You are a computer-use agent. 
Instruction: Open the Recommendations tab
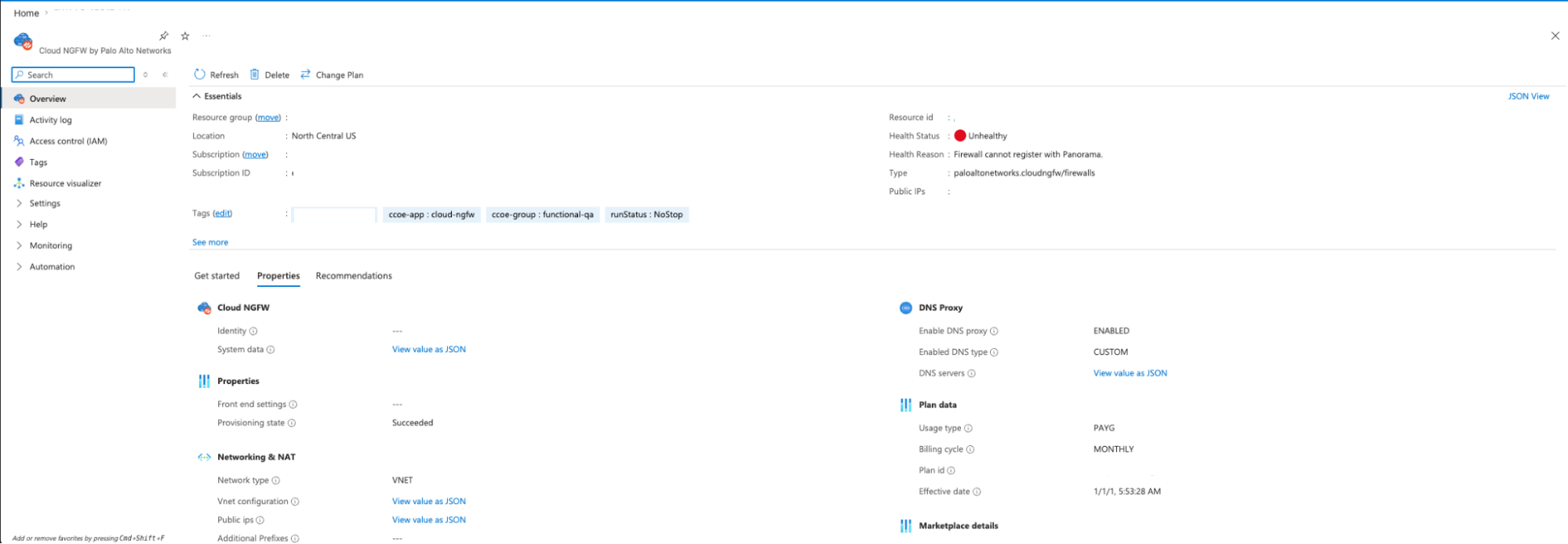tap(354, 276)
